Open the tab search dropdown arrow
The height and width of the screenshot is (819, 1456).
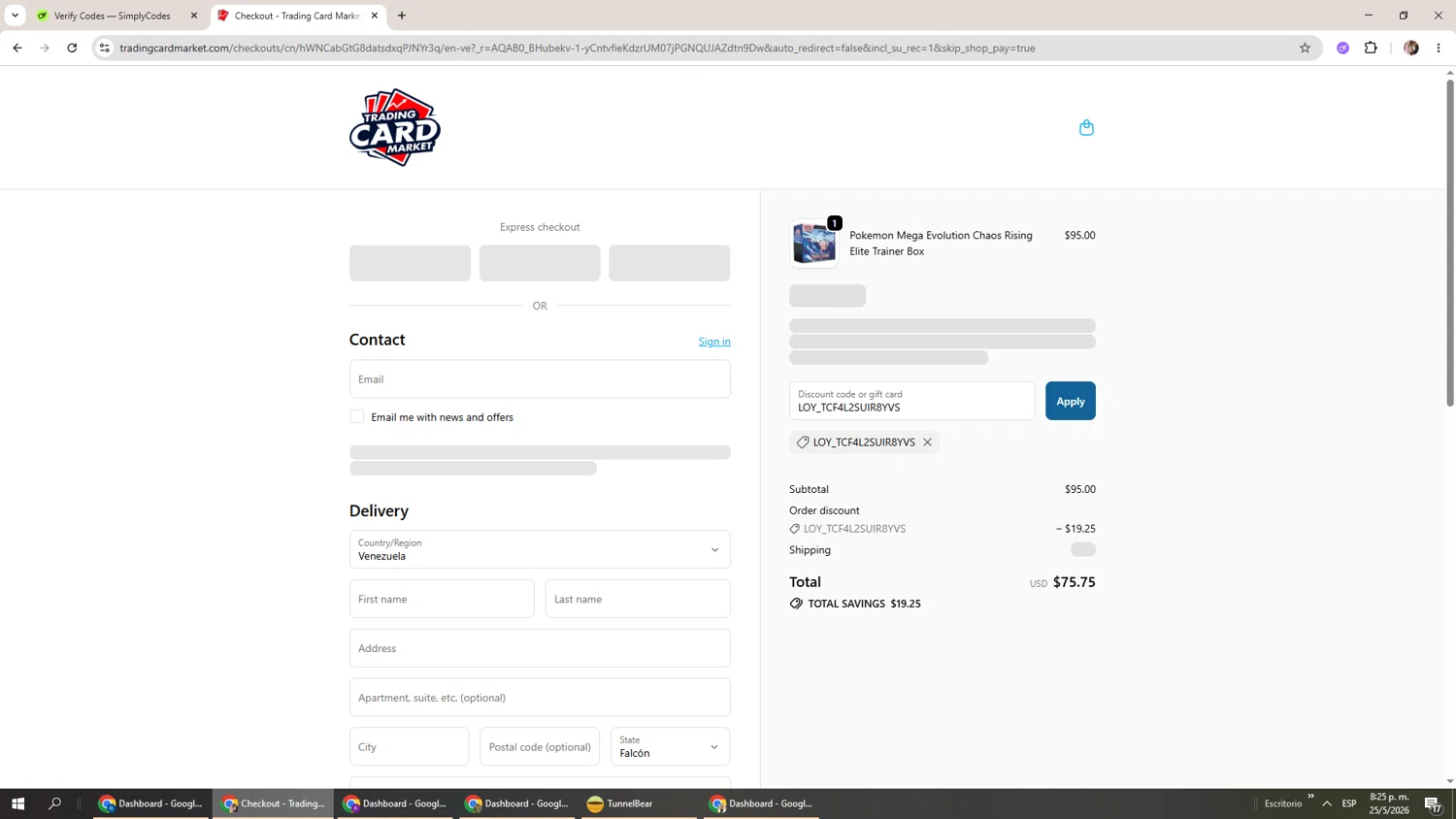(15, 16)
